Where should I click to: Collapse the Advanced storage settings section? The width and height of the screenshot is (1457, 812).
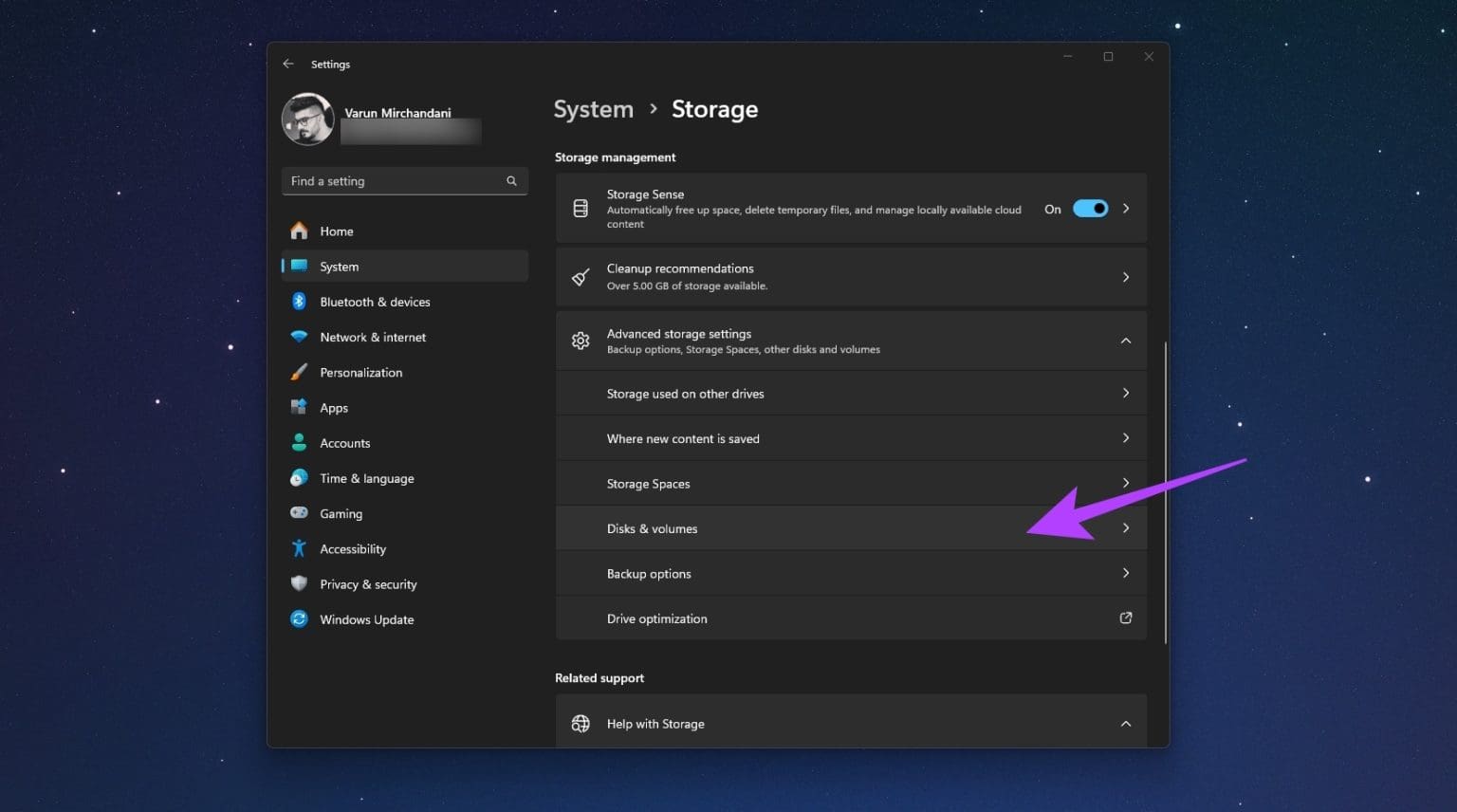pyautogui.click(x=1125, y=340)
